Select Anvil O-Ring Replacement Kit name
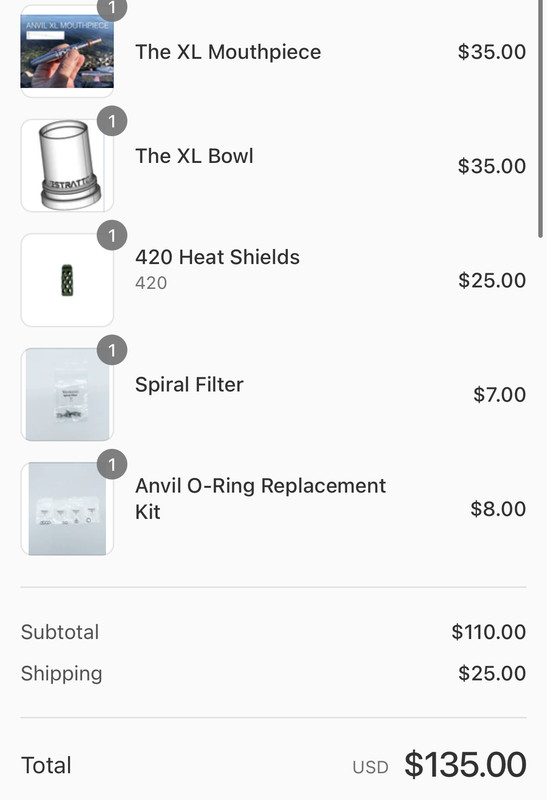The width and height of the screenshot is (547, 800). point(260,498)
